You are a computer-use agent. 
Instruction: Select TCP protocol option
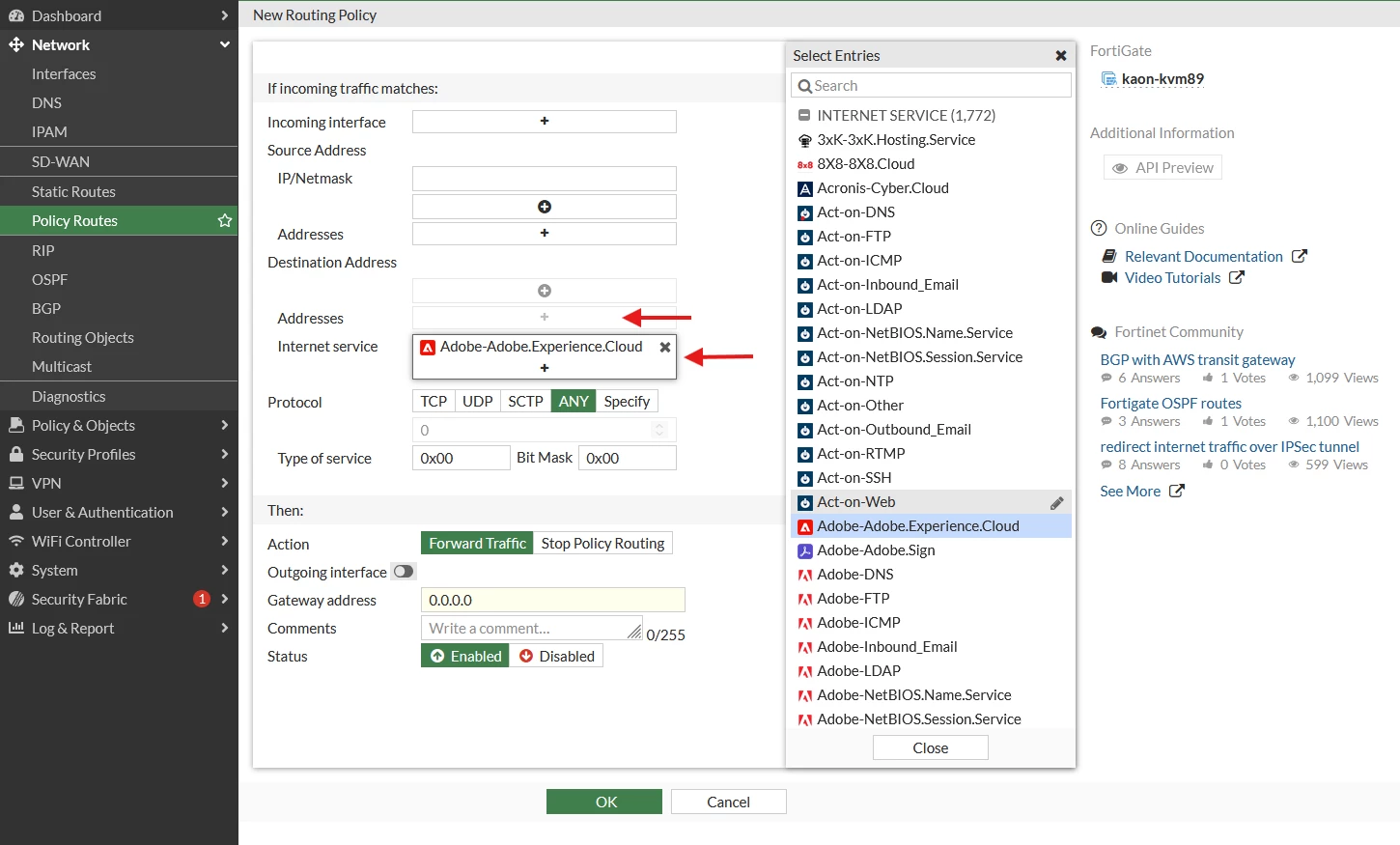click(x=434, y=402)
